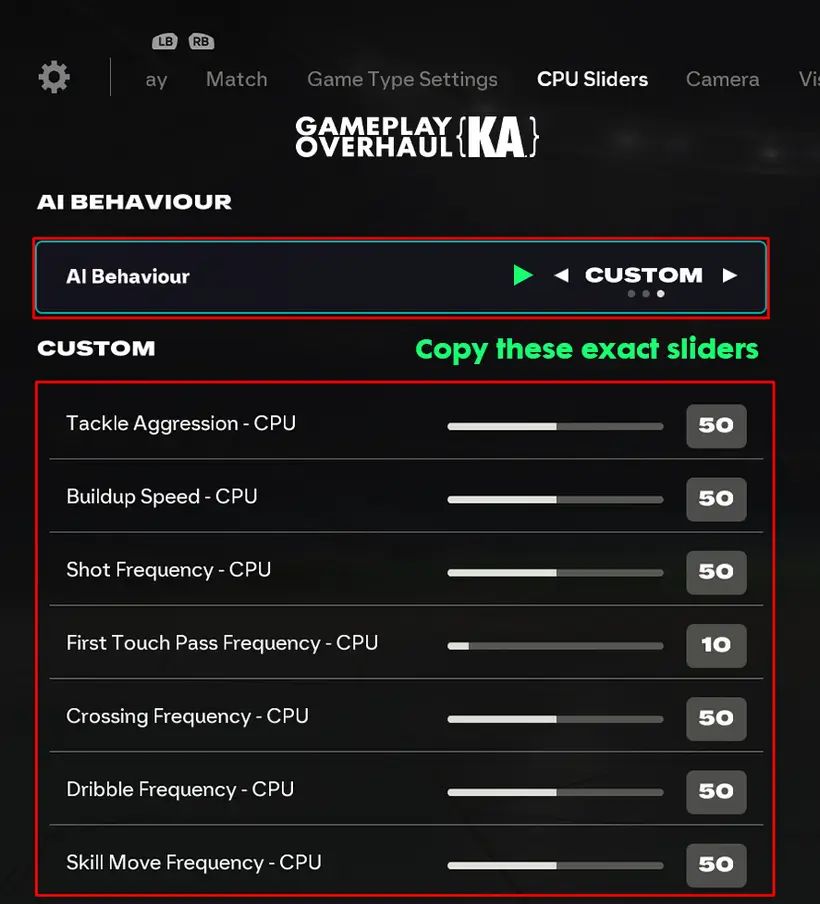Select the Camera tab
The height and width of the screenshot is (904, 820).
(722, 79)
